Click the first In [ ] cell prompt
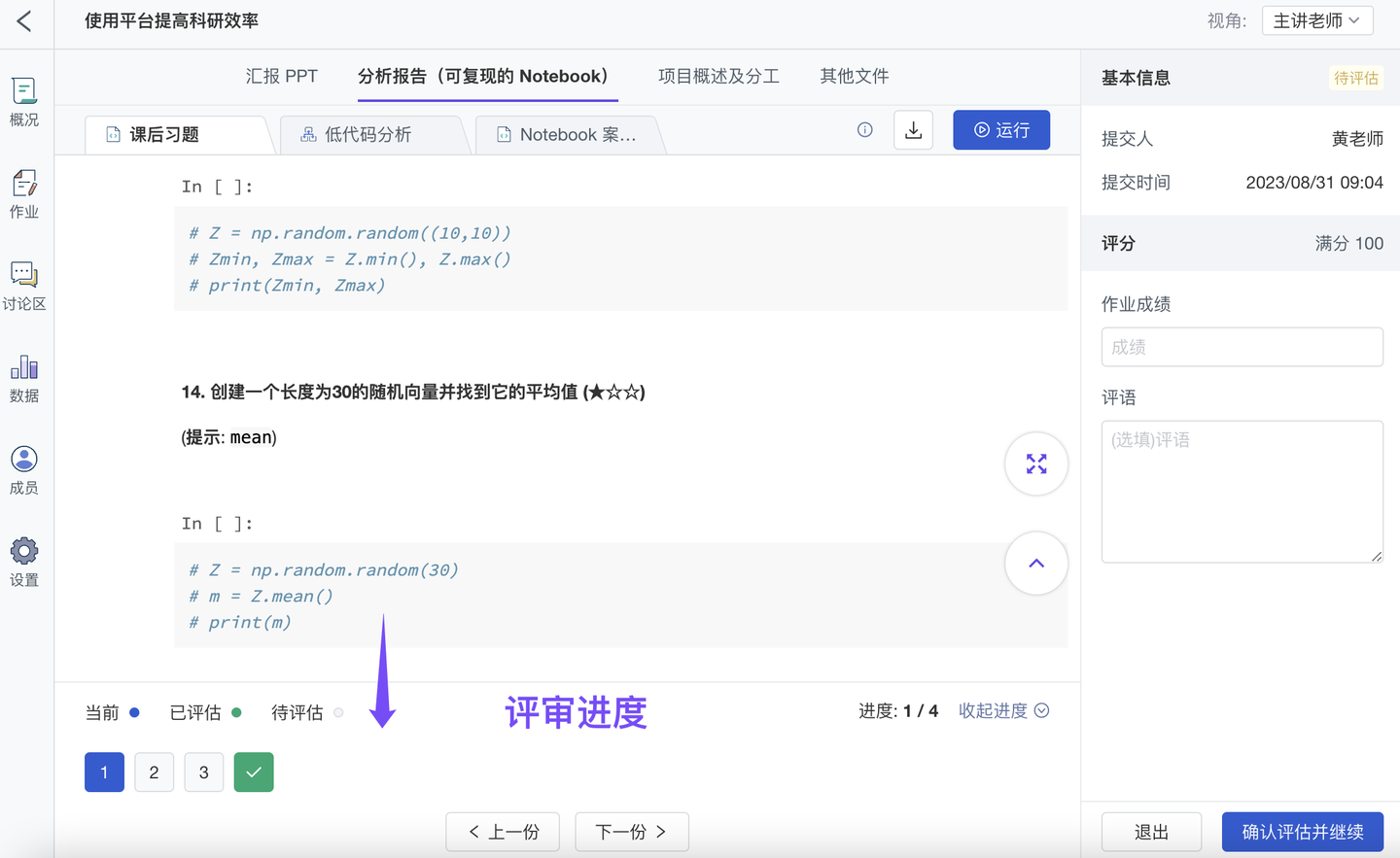 coord(218,187)
